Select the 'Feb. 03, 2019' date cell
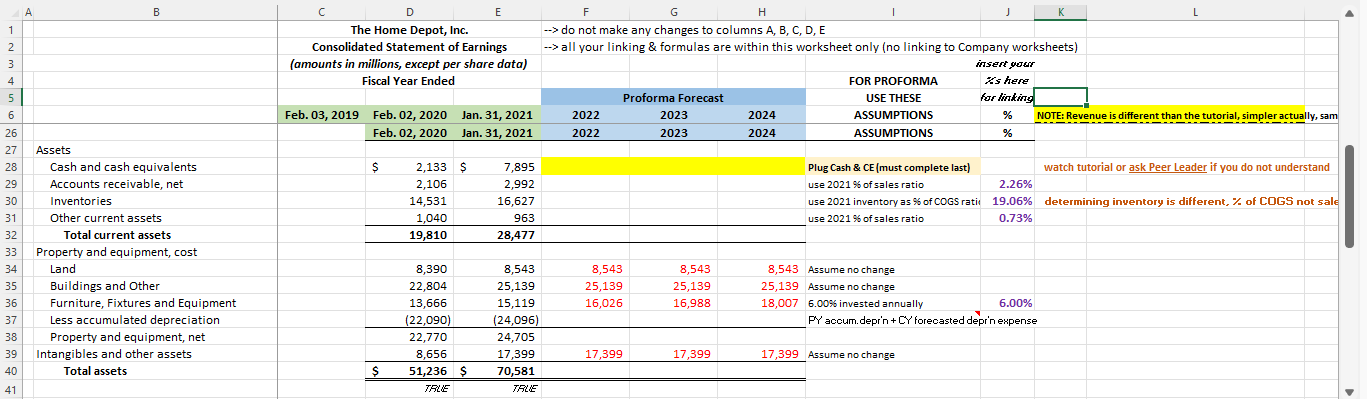Viewport: 1367px width, 399px height. click(322, 115)
